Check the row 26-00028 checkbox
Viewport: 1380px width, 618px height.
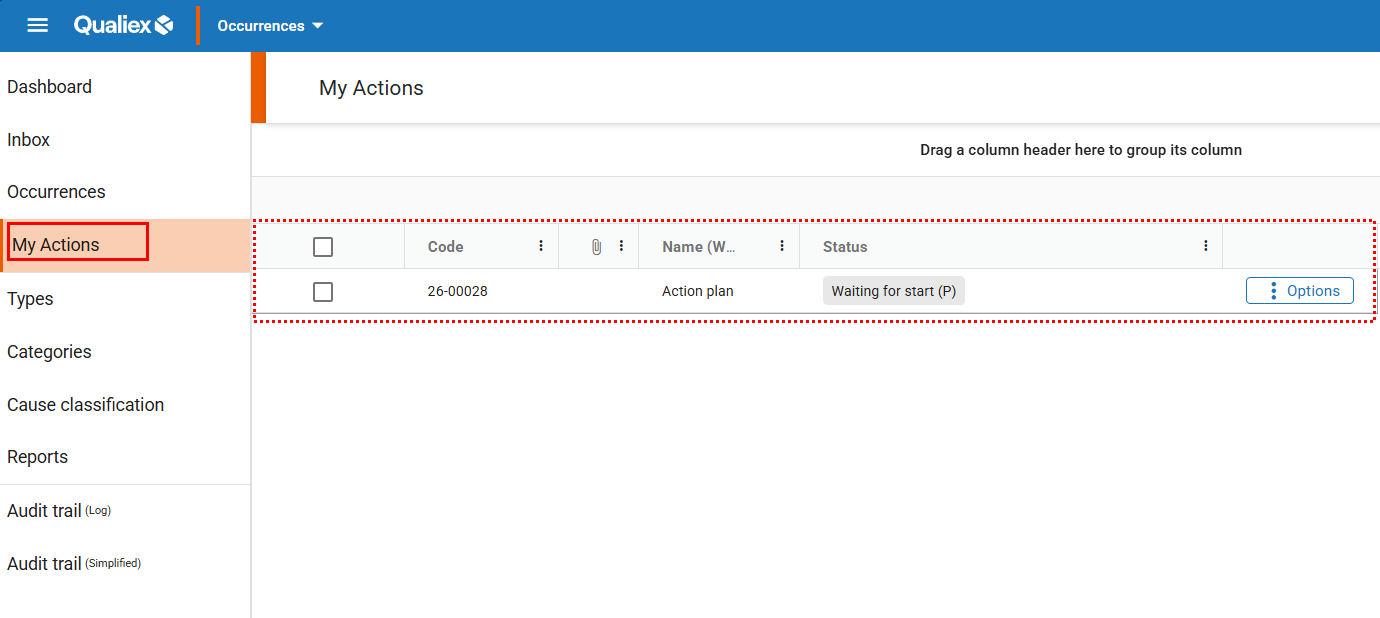point(323,291)
